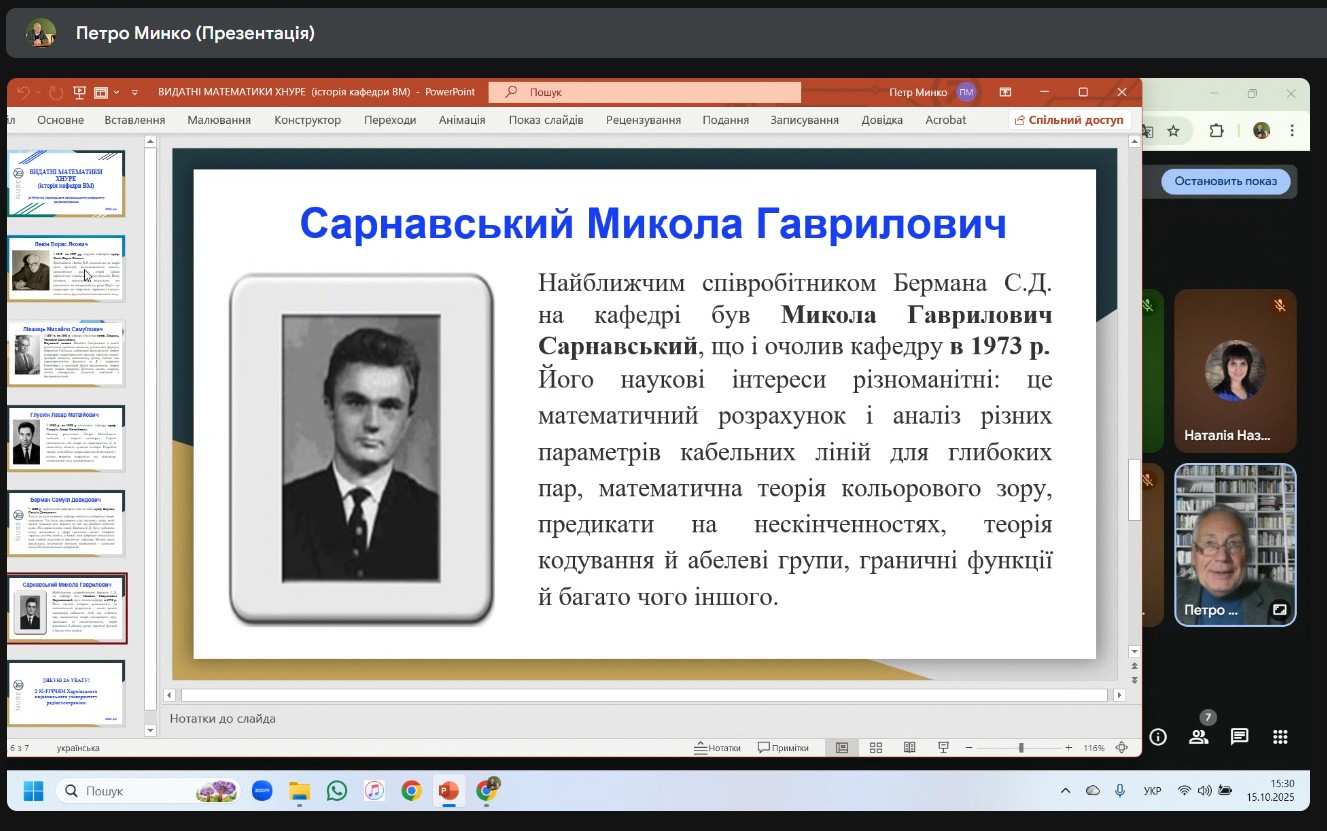Image resolution: width=1327 pixels, height=831 pixels.
Task: Show hidden system tray icons chevron
Action: (1064, 791)
